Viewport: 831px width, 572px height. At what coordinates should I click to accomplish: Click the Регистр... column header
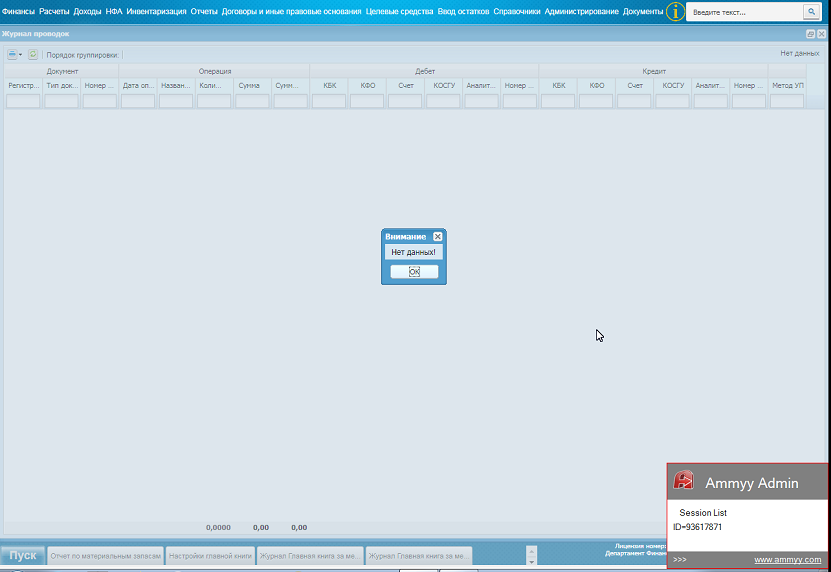tap(23, 85)
